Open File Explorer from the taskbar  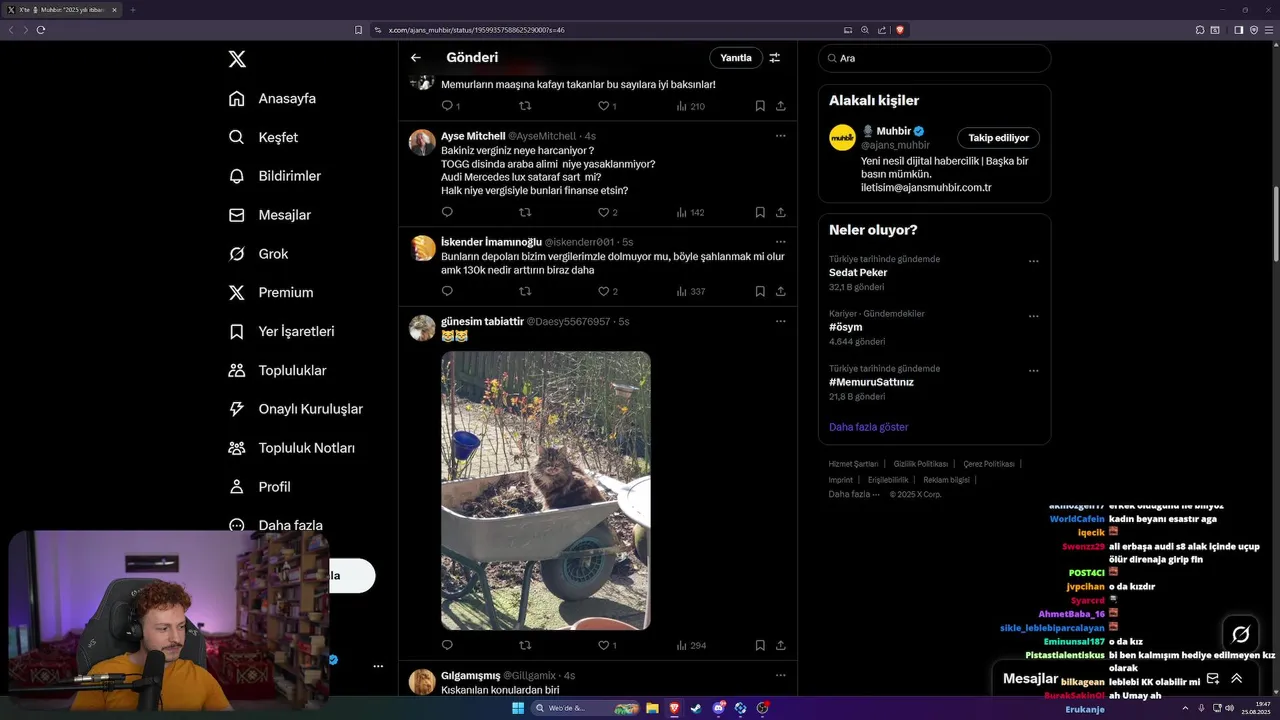click(x=652, y=708)
